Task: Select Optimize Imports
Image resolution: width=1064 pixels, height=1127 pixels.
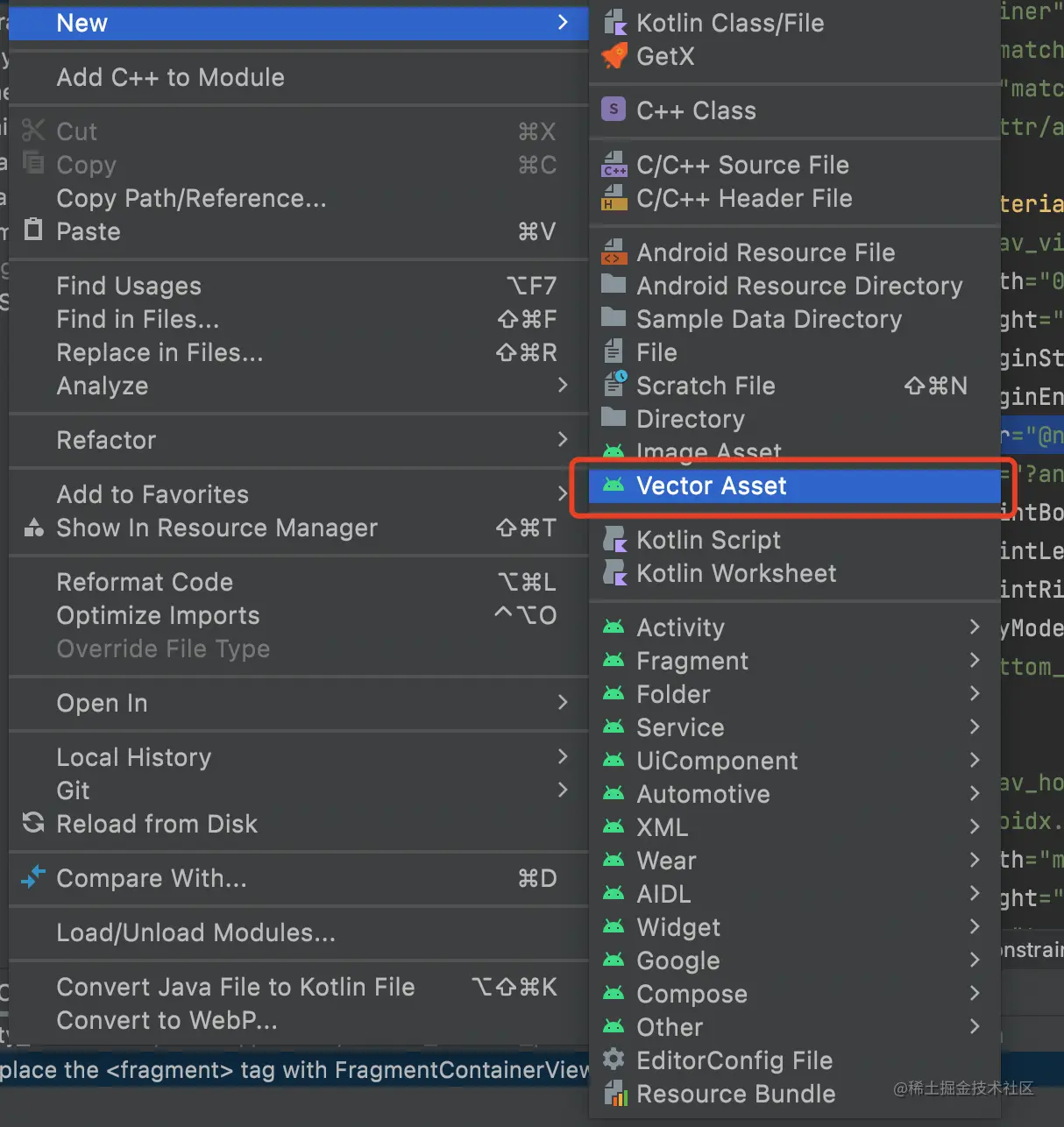Action: coord(299,615)
